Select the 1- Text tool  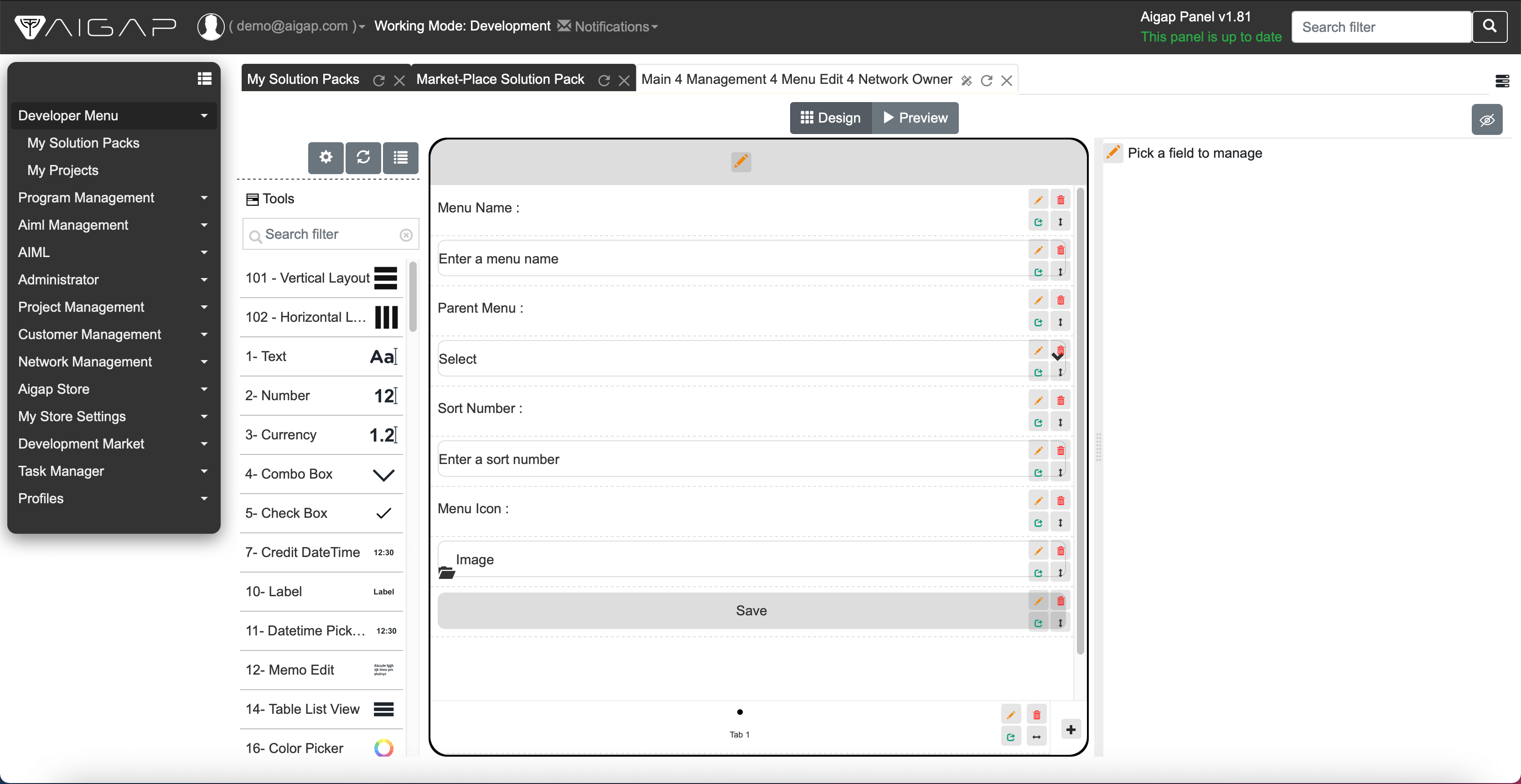[321, 356]
